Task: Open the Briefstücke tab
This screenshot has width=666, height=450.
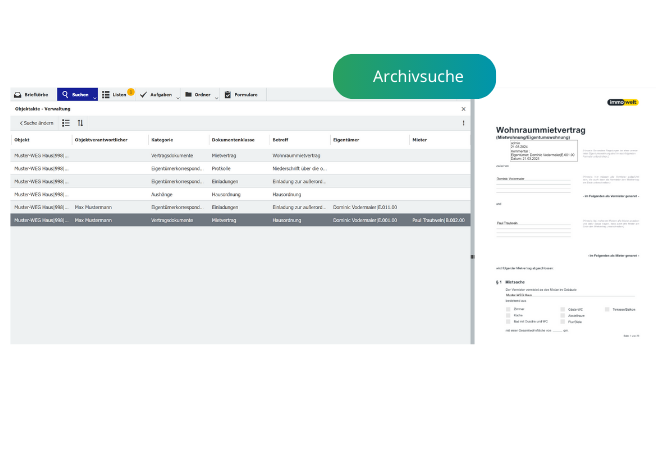Action: pyautogui.click(x=32, y=95)
